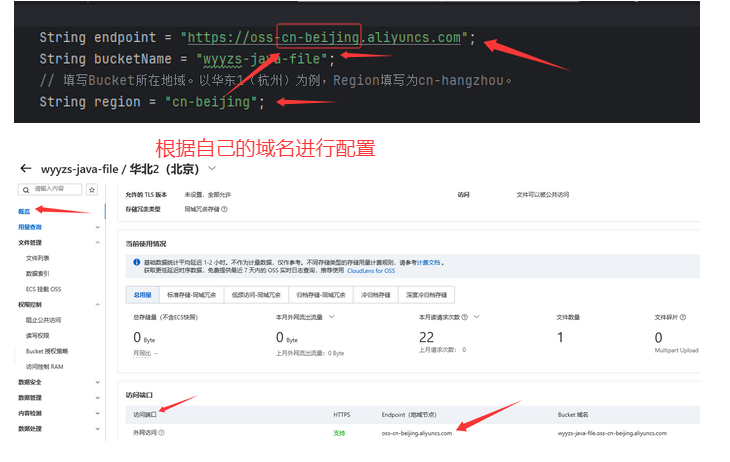
Task: Click the "cn-beijing" region string in code
Action: tap(211, 102)
